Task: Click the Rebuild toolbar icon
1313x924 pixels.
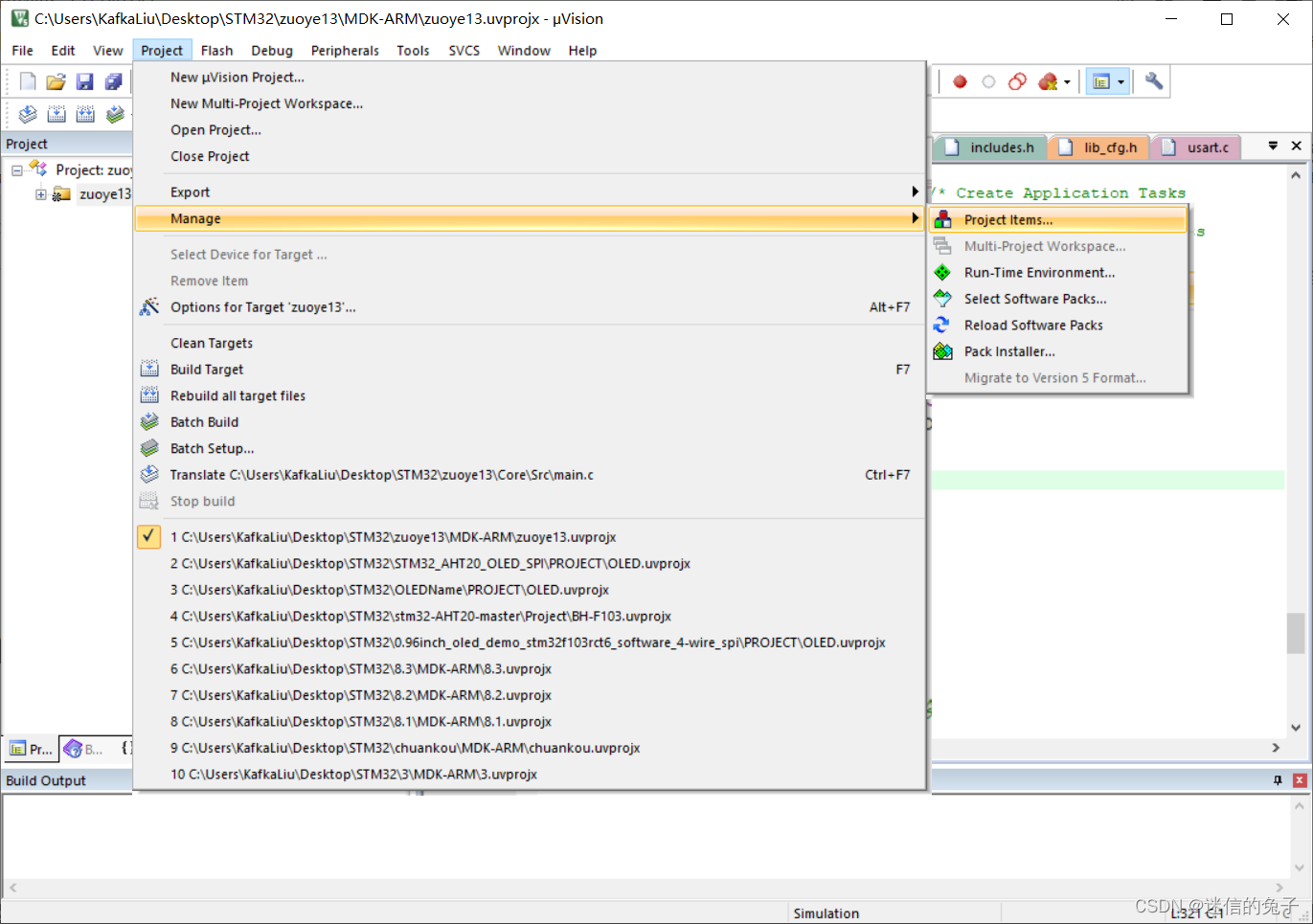Action: [x=85, y=114]
